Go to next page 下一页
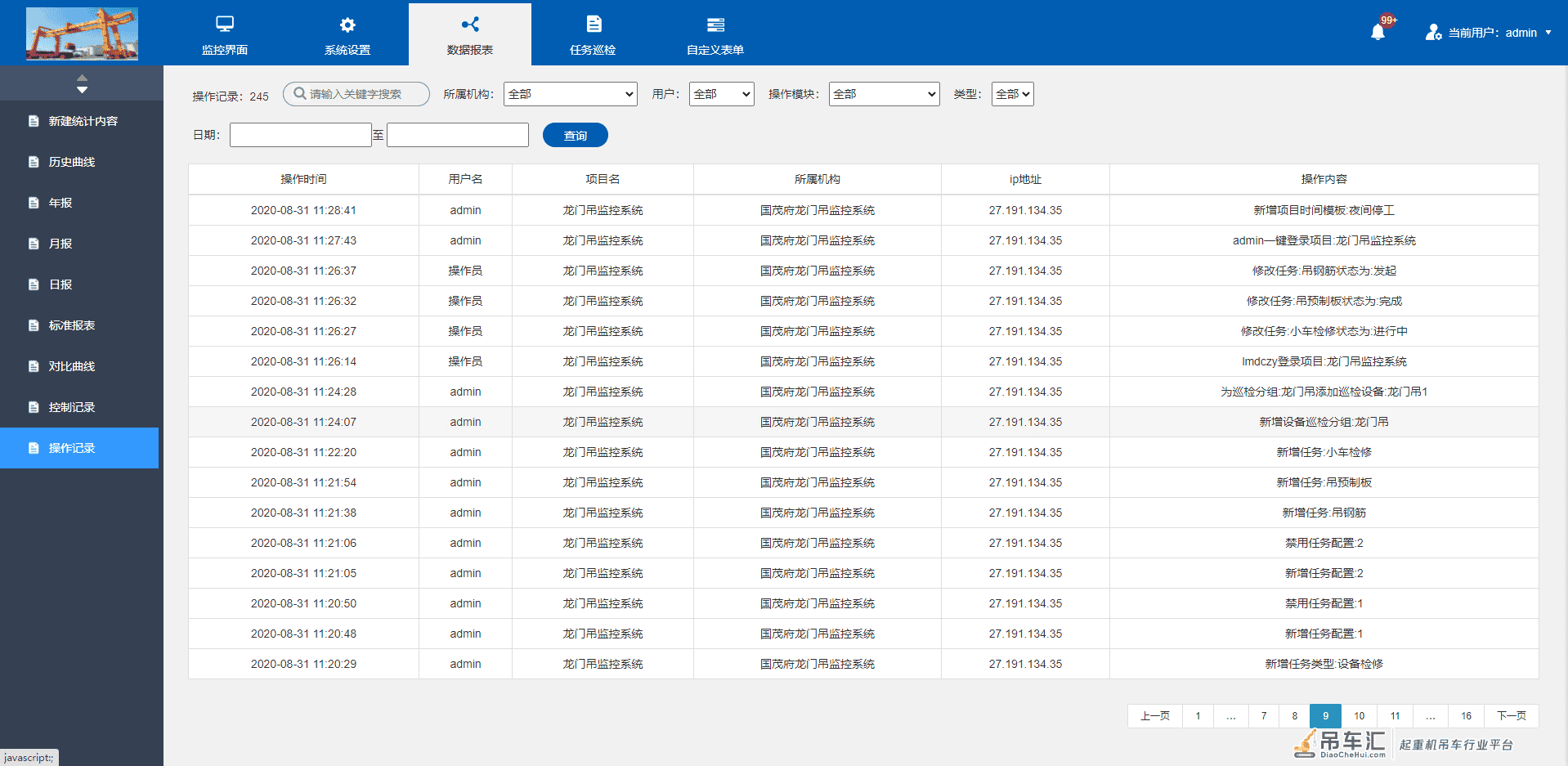The image size is (1568, 766). pyautogui.click(x=1512, y=716)
